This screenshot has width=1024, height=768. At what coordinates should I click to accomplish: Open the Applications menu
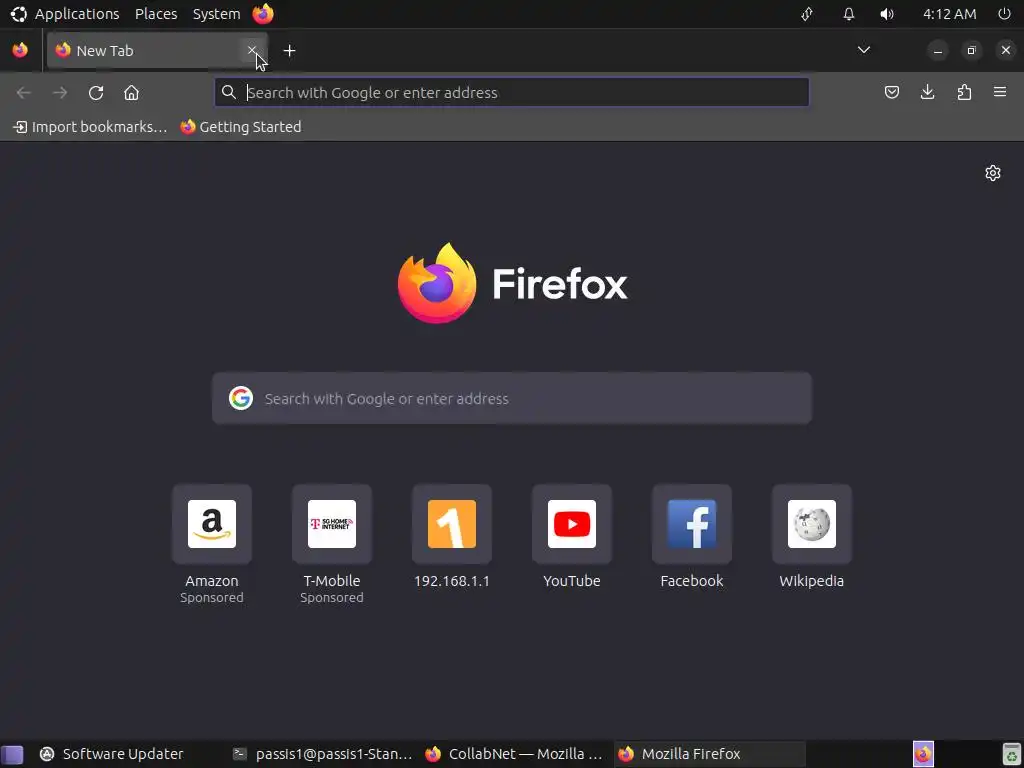[x=65, y=14]
